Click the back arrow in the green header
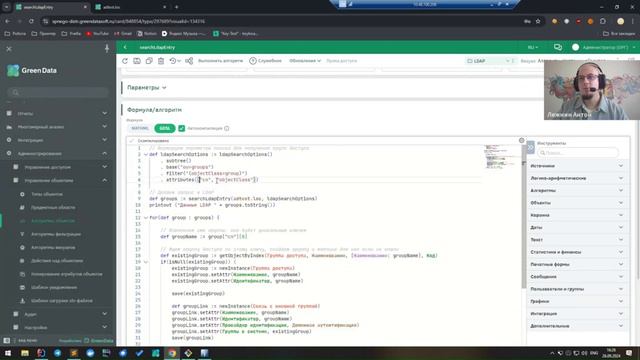The height and width of the screenshot is (360, 640). pyautogui.click(x=125, y=47)
